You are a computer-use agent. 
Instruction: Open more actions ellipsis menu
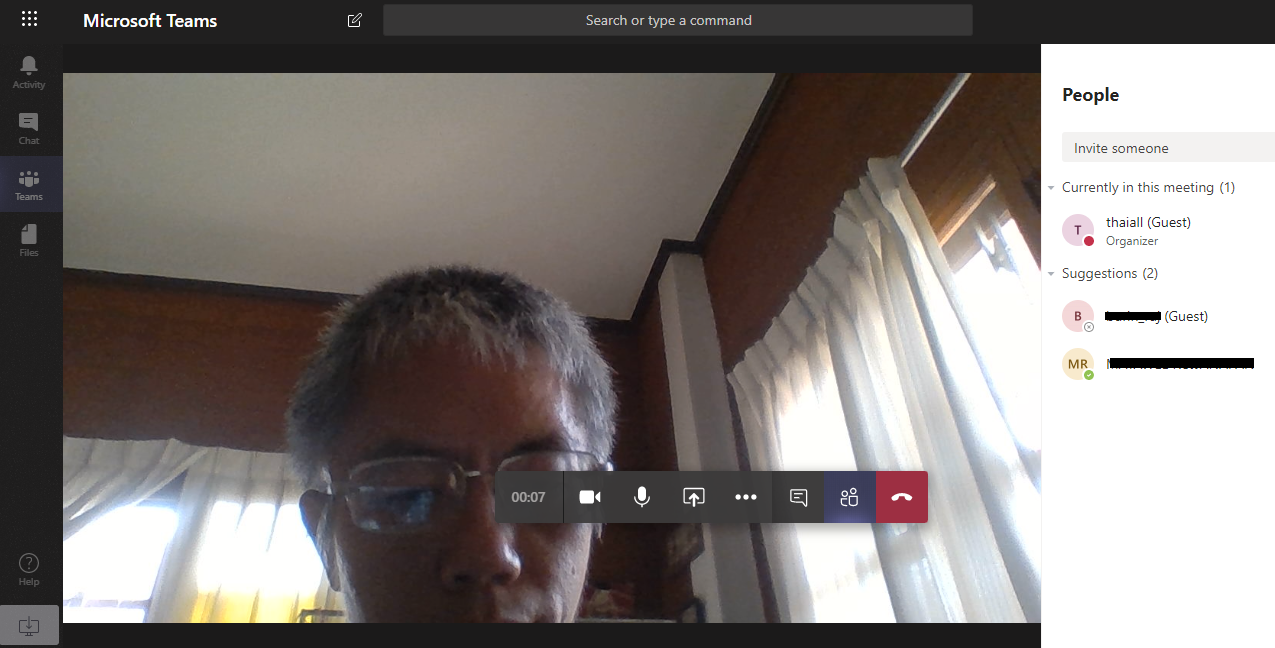tap(746, 497)
